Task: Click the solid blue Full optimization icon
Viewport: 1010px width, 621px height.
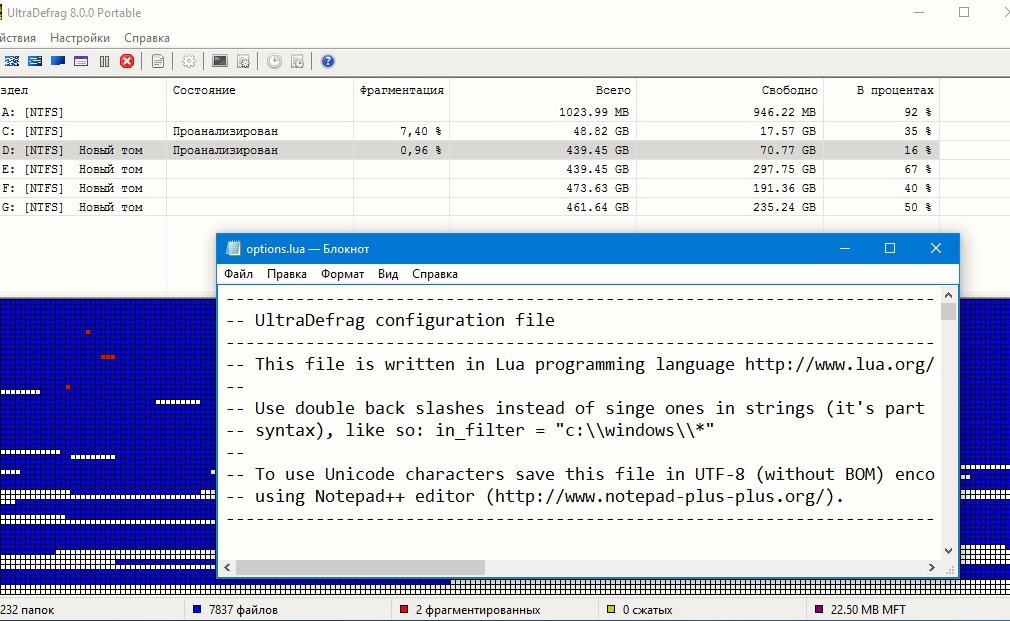Action: coord(58,61)
